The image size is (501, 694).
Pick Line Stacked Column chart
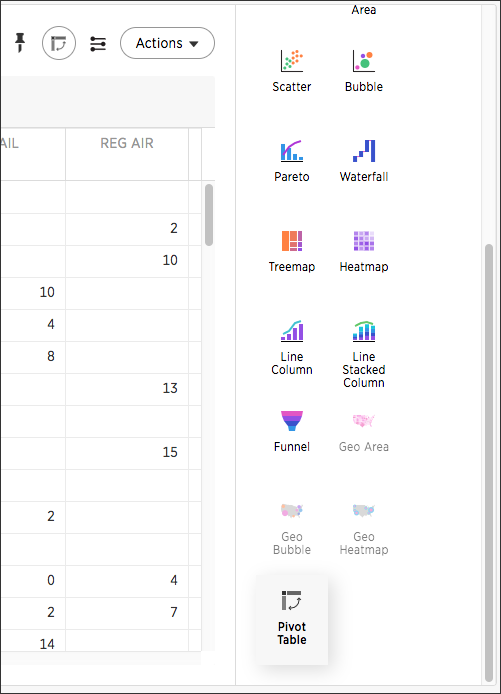click(364, 354)
